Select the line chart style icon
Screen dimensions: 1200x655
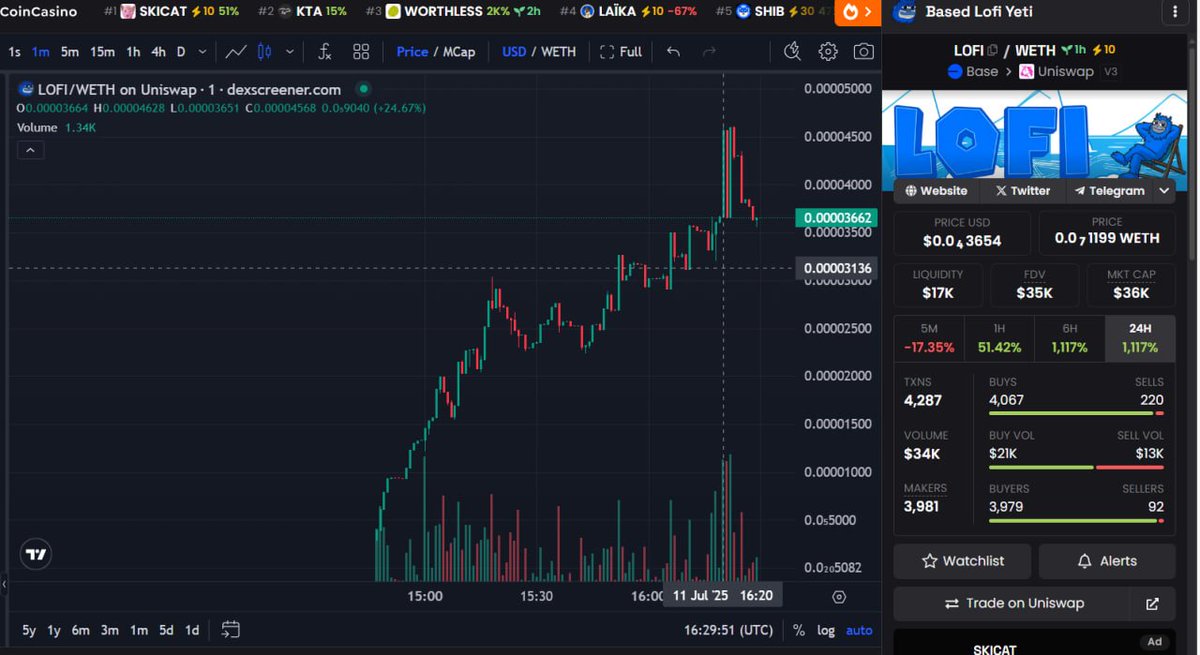click(x=236, y=52)
